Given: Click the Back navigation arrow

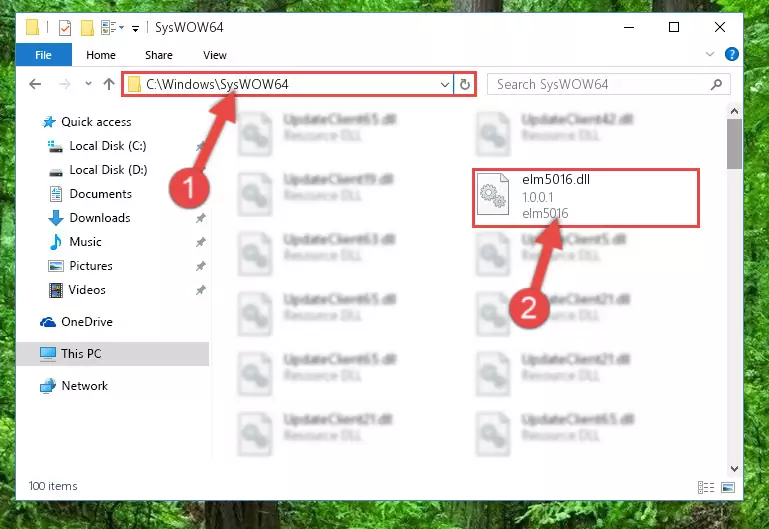Looking at the screenshot, I should pyautogui.click(x=35, y=84).
